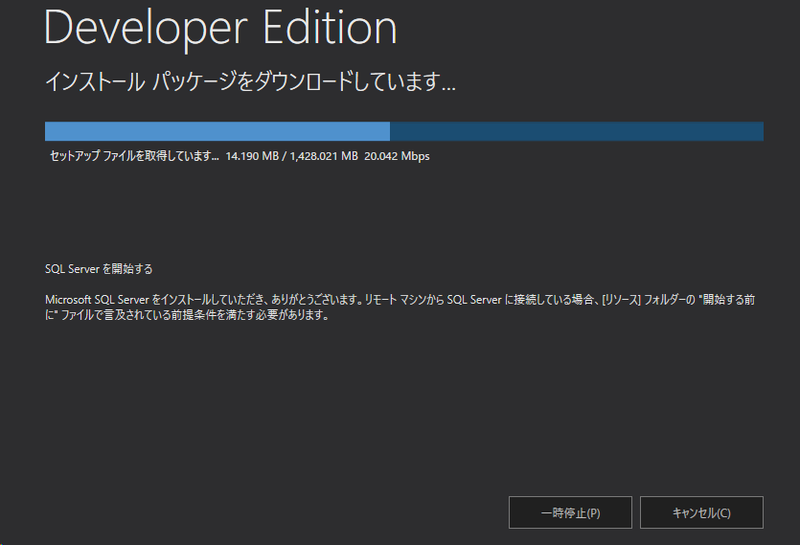The image size is (800, 545).
Task: Click the download progress bar
Action: click(404, 131)
